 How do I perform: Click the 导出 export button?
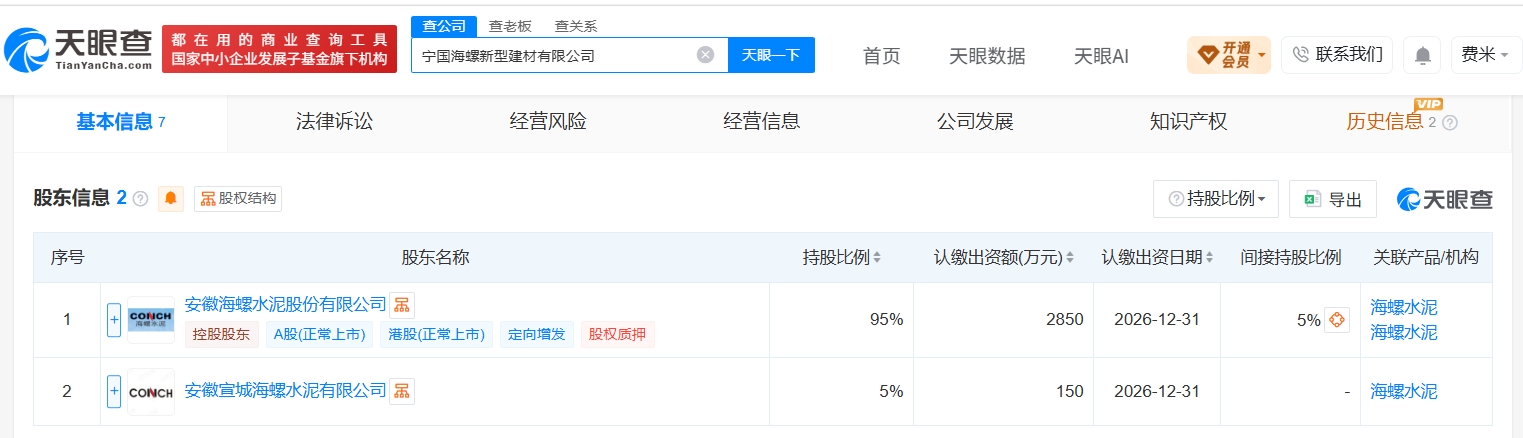tap(1333, 199)
